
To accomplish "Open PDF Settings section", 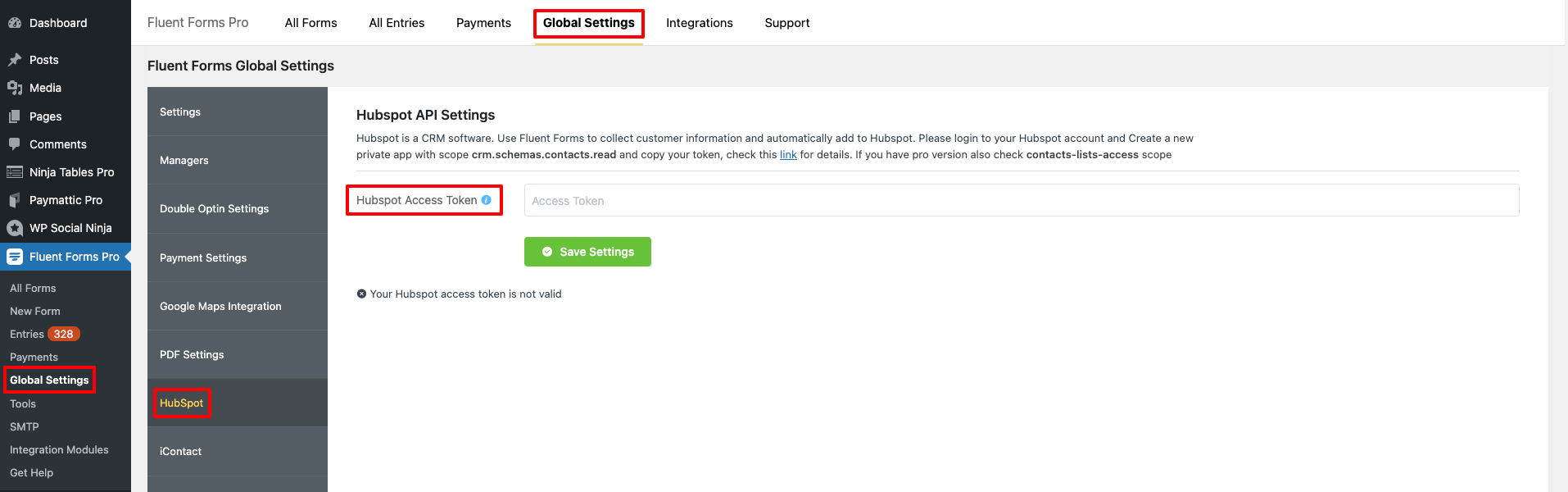I will (238, 354).
